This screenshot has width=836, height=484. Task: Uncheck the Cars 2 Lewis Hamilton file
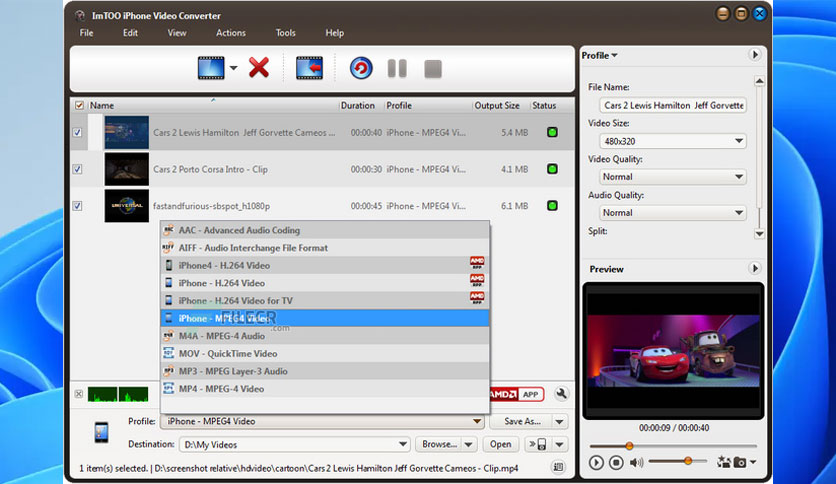[x=77, y=132]
